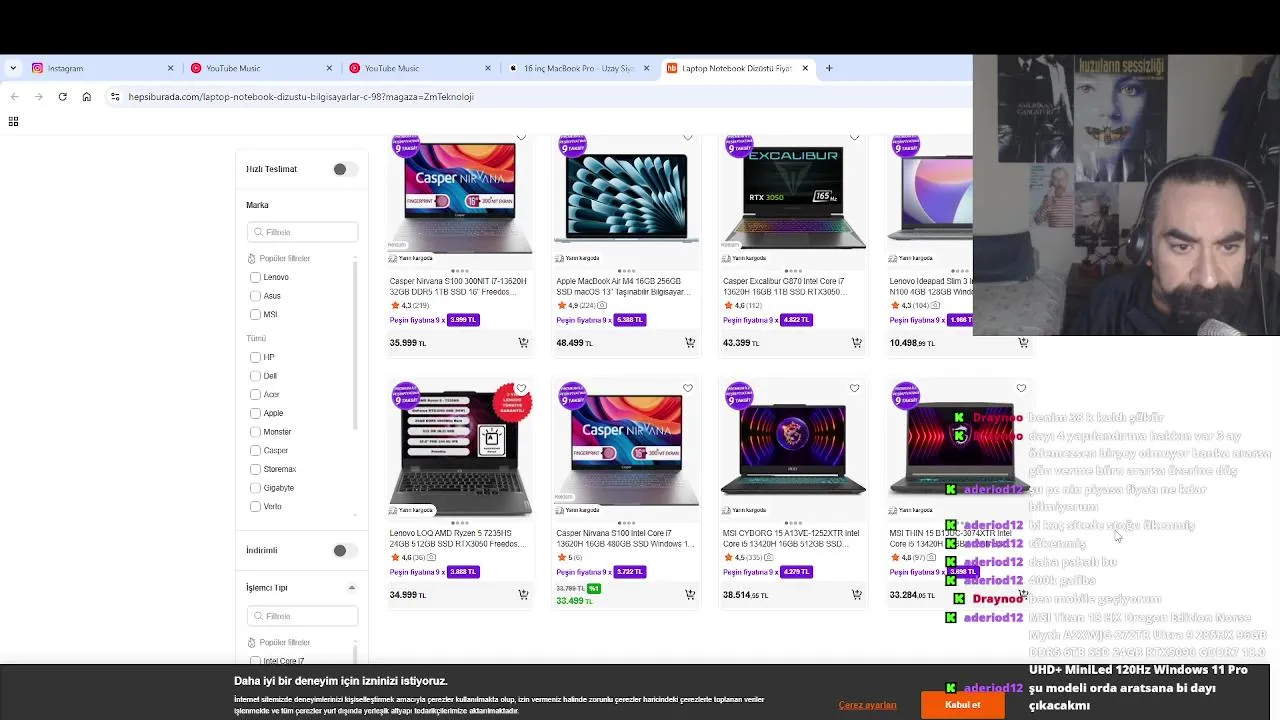Image resolution: width=1280 pixels, height=720 pixels.
Task: Favorite the MSI THIN 15 laptop
Action: pos(1021,388)
